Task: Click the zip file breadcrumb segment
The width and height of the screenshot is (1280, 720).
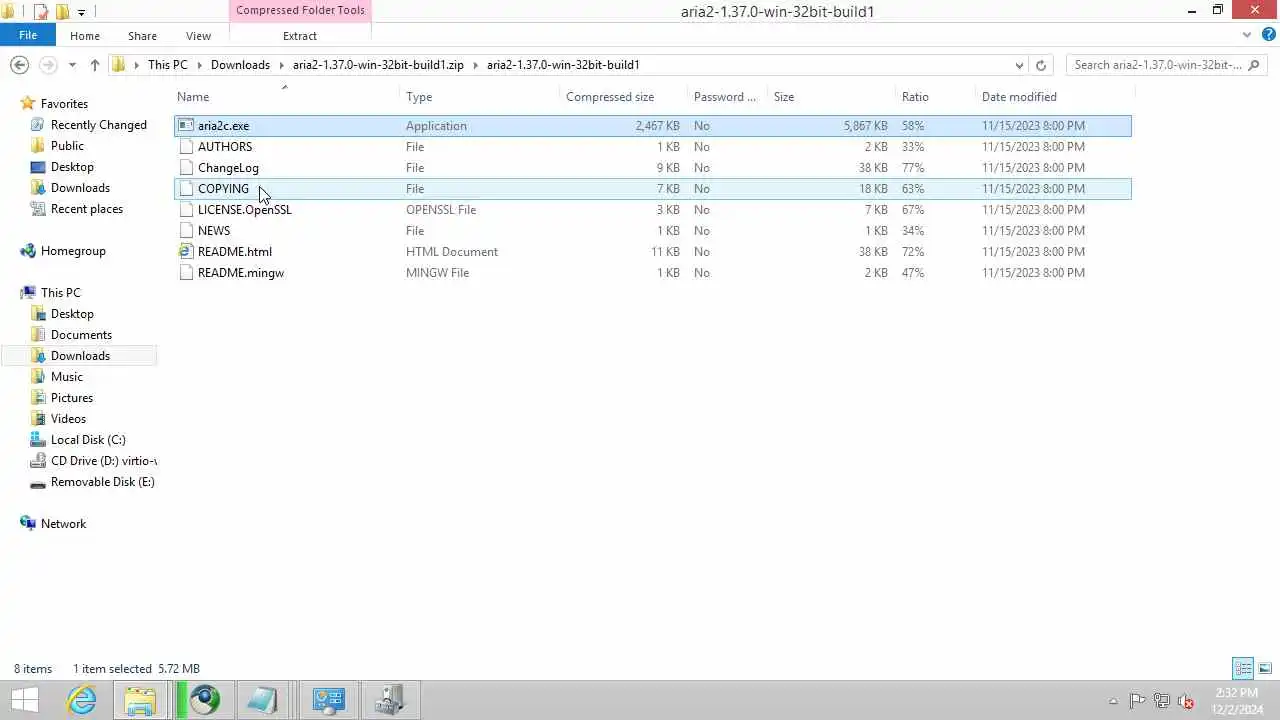Action: tap(378, 65)
